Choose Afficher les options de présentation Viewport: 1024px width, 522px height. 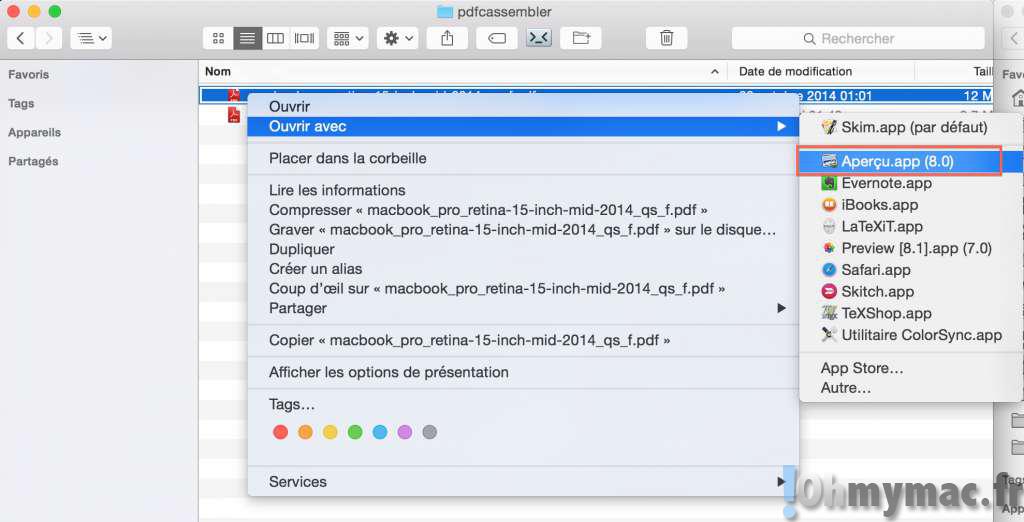[523, 372]
